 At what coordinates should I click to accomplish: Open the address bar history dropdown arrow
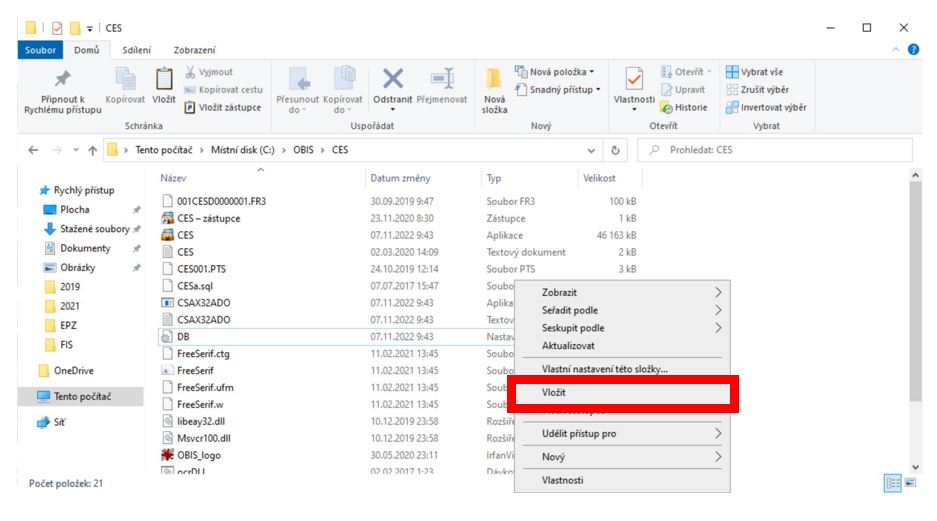pos(592,150)
